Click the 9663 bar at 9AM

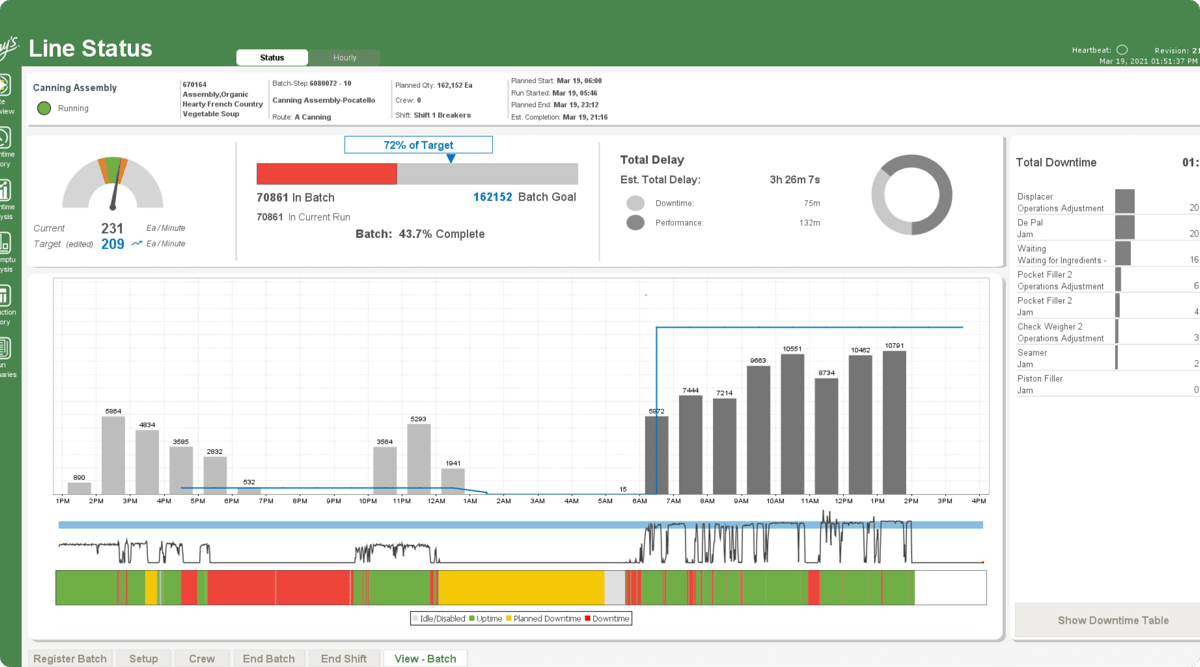pos(758,430)
